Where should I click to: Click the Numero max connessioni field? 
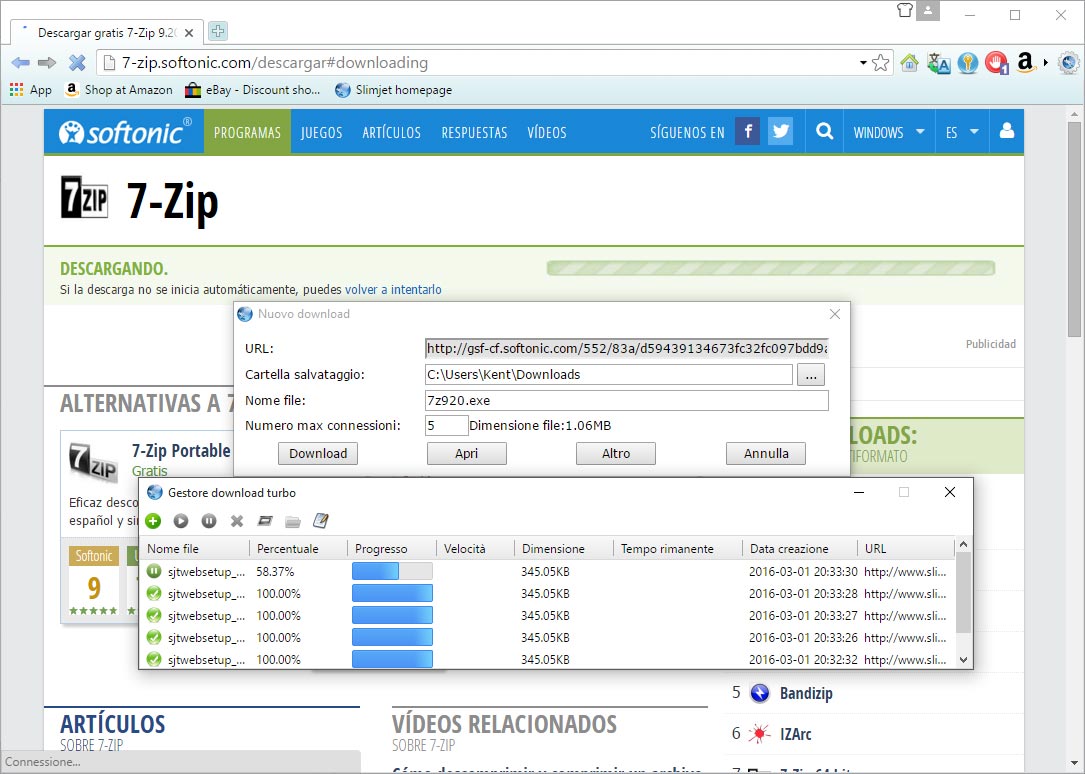(x=446, y=425)
